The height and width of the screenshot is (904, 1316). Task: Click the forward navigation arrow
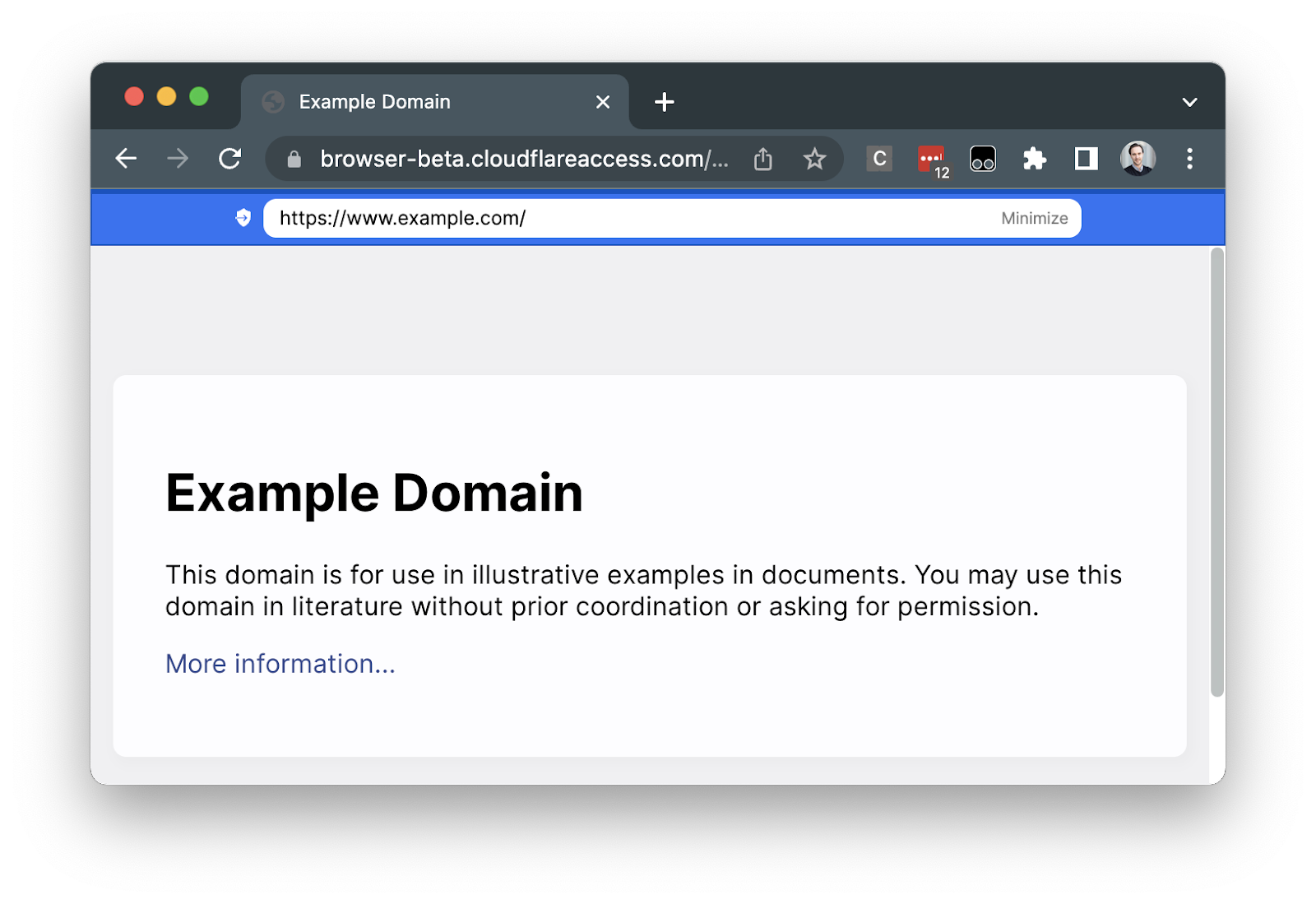pyautogui.click(x=178, y=159)
